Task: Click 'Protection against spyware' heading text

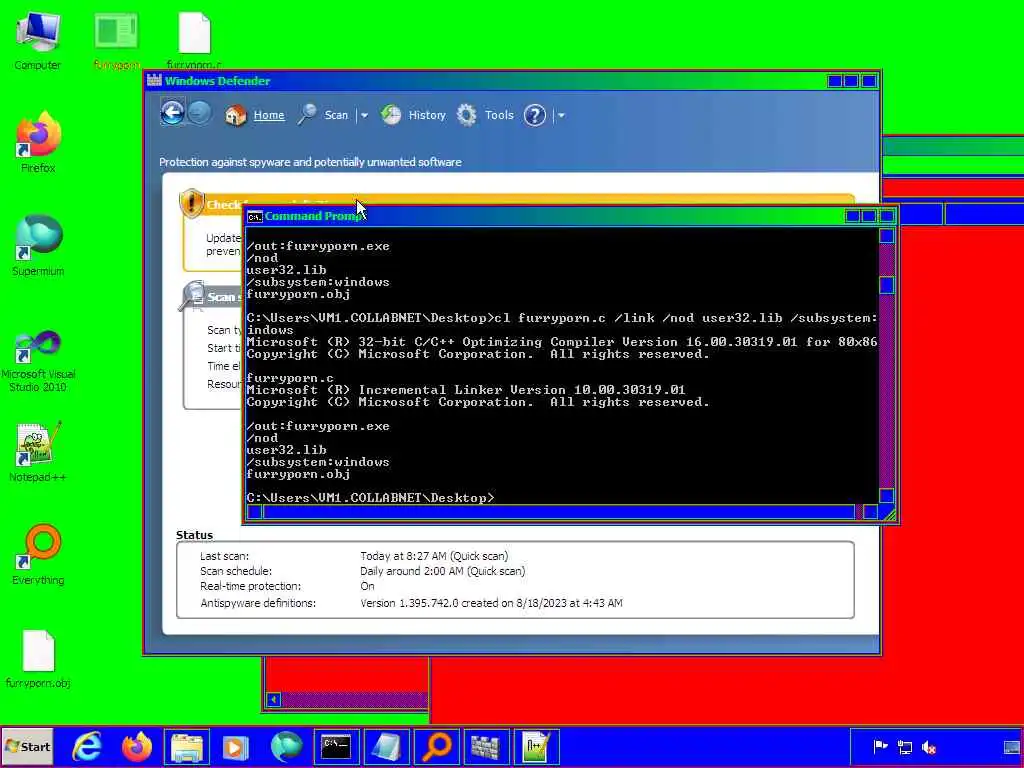Action: click(x=310, y=162)
